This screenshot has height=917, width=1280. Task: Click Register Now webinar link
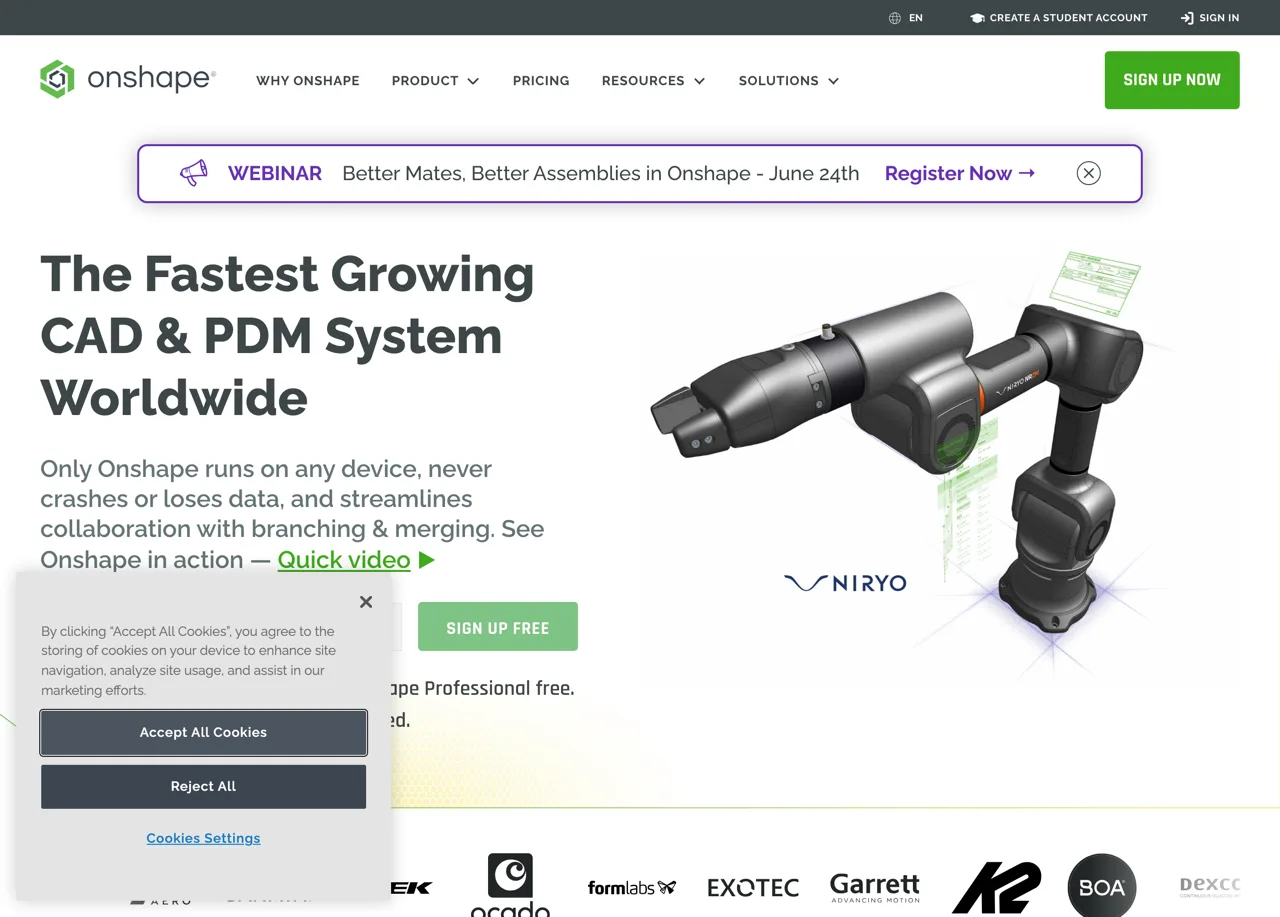click(960, 173)
